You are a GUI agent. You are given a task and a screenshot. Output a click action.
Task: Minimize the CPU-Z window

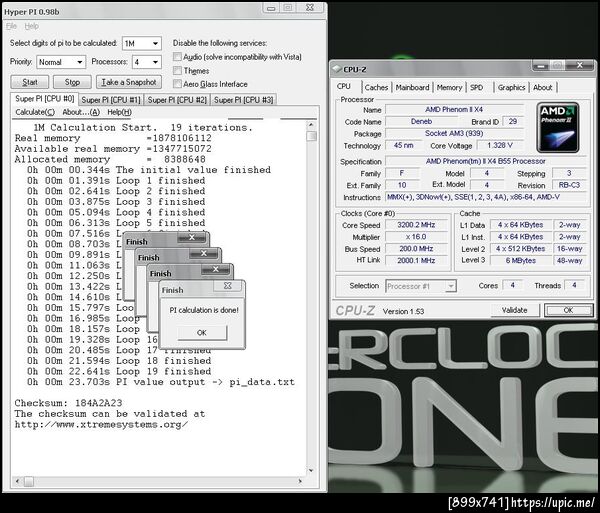(541, 65)
